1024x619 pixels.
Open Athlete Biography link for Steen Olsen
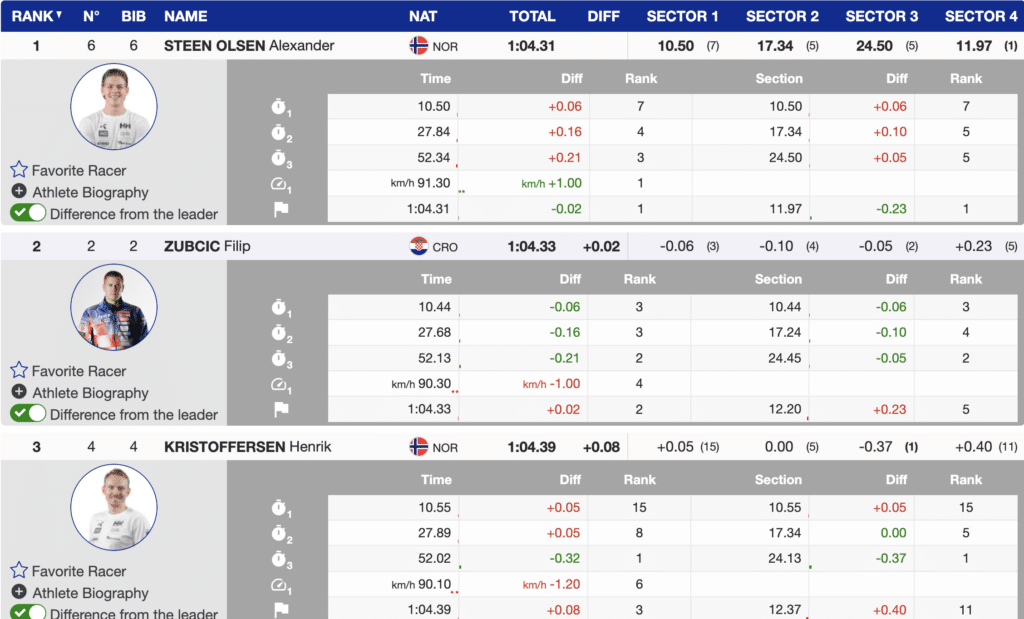click(x=90, y=192)
